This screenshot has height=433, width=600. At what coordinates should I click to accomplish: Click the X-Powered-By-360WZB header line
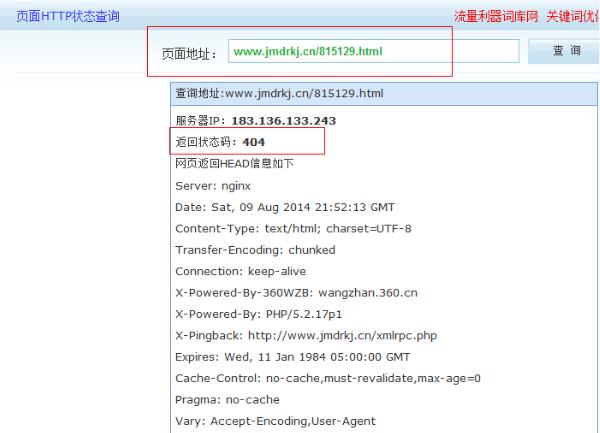point(296,293)
